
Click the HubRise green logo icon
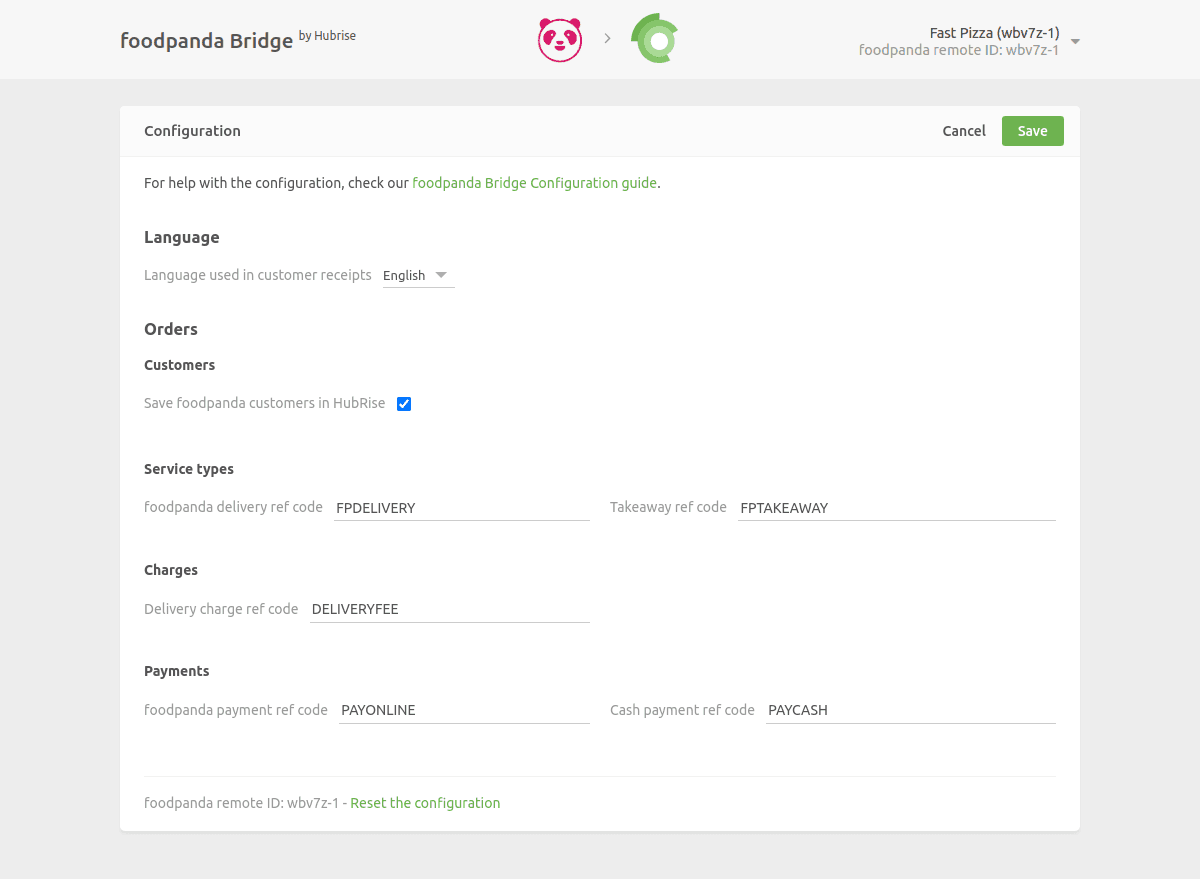coord(654,38)
